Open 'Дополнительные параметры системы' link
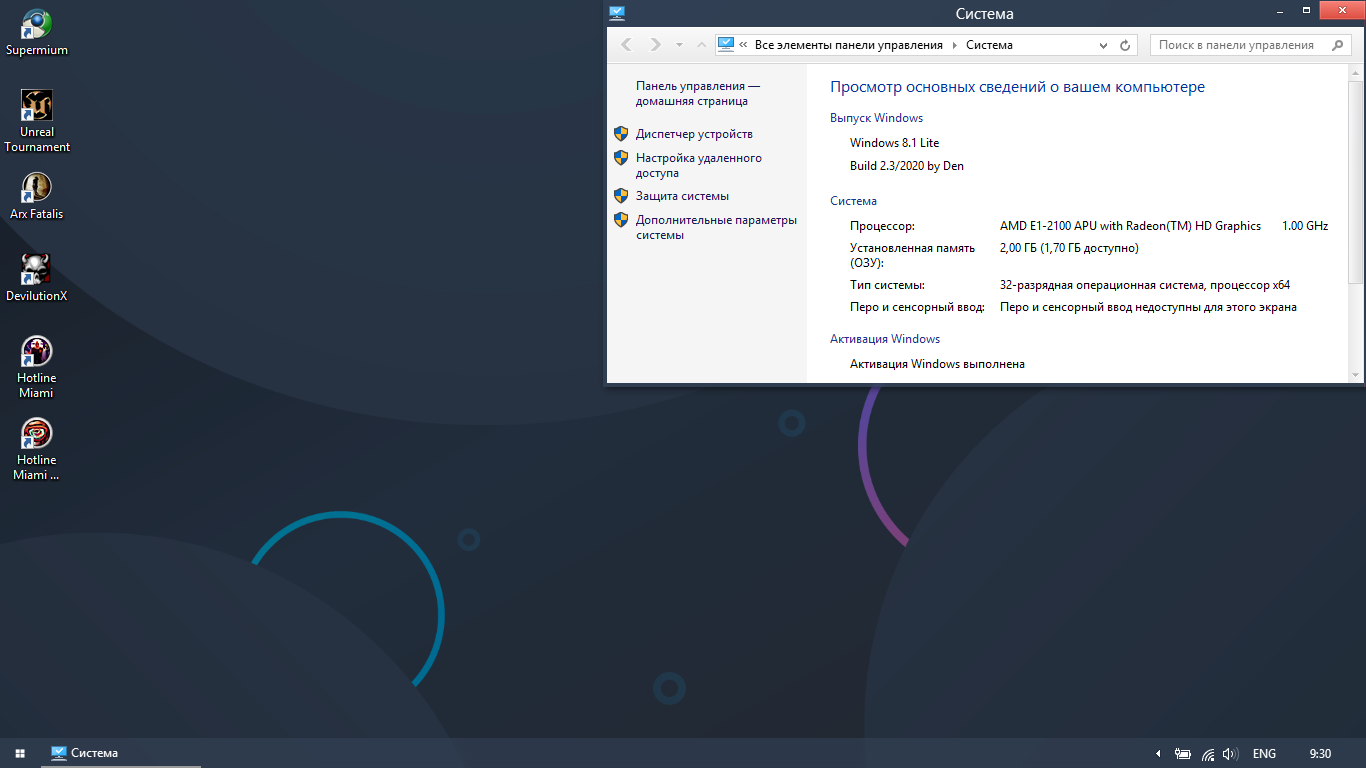The height and width of the screenshot is (768, 1366). [x=717, y=227]
